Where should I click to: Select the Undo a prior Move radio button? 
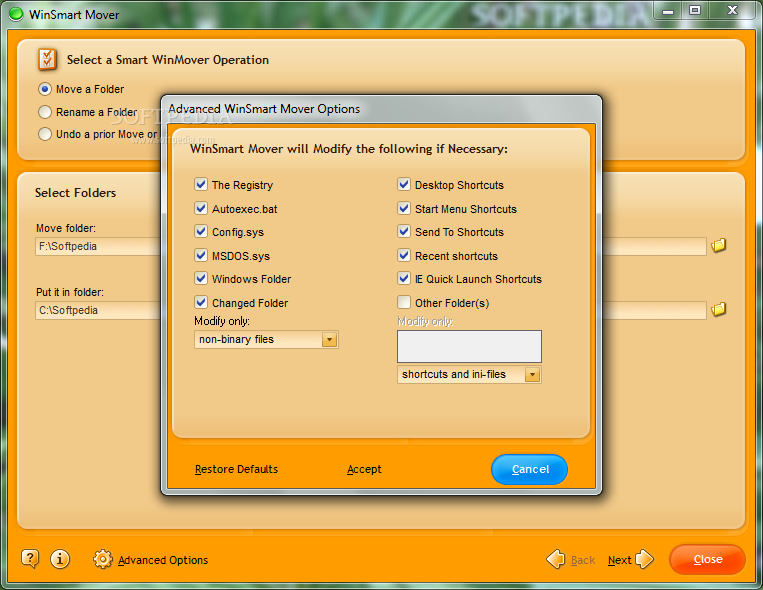click(45, 134)
